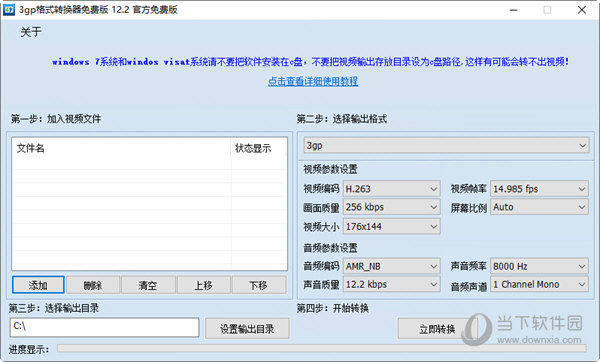Viewport: 600px width, 362px height.
Task: Open the 画面质量 256 kbps dropdown
Action: click(391, 207)
